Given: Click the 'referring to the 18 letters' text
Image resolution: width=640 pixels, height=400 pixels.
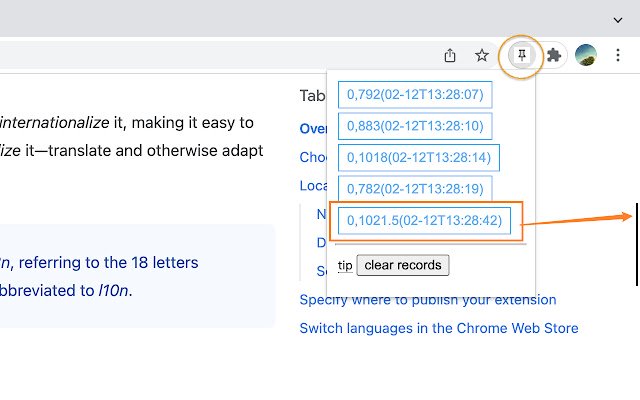Looking at the screenshot, I should [x=108, y=262].
